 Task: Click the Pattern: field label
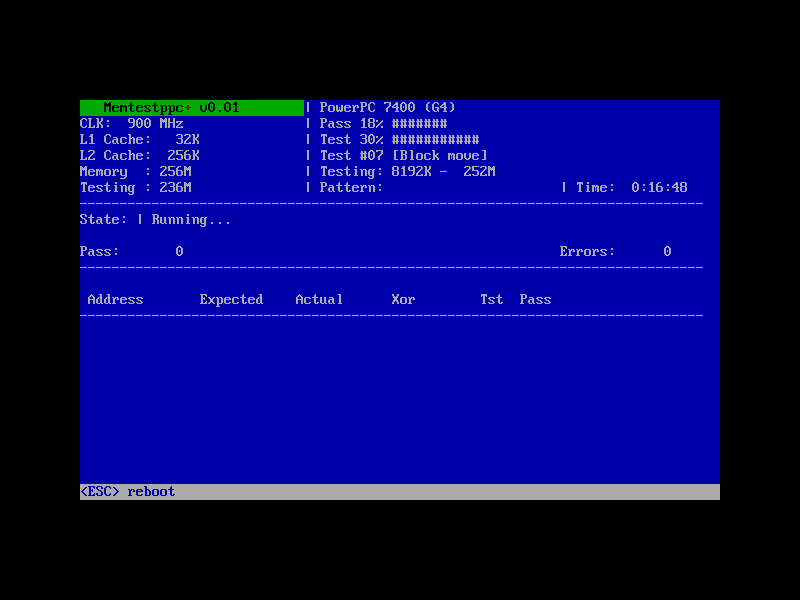(351, 188)
